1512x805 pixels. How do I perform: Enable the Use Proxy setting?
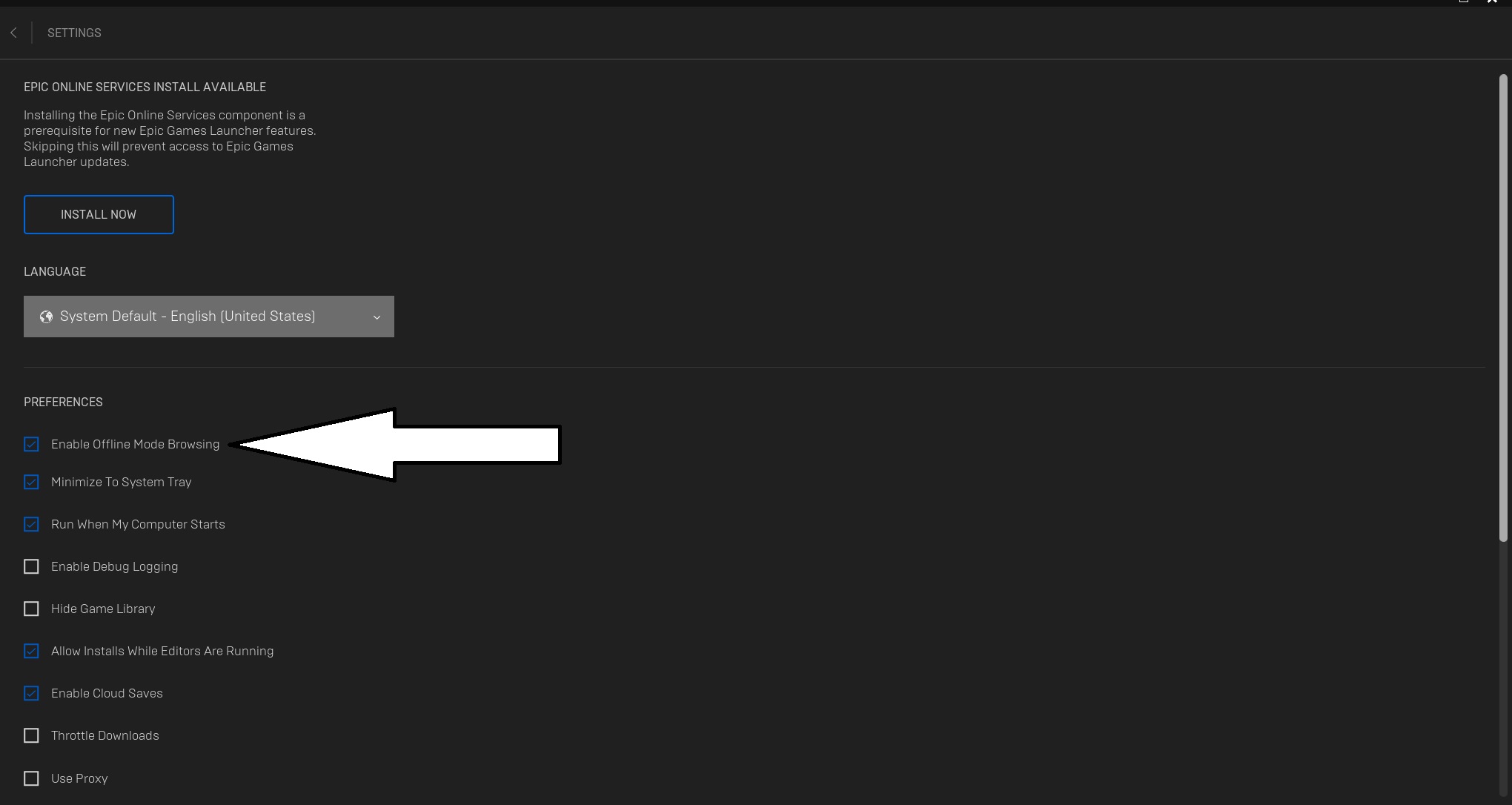coord(31,778)
